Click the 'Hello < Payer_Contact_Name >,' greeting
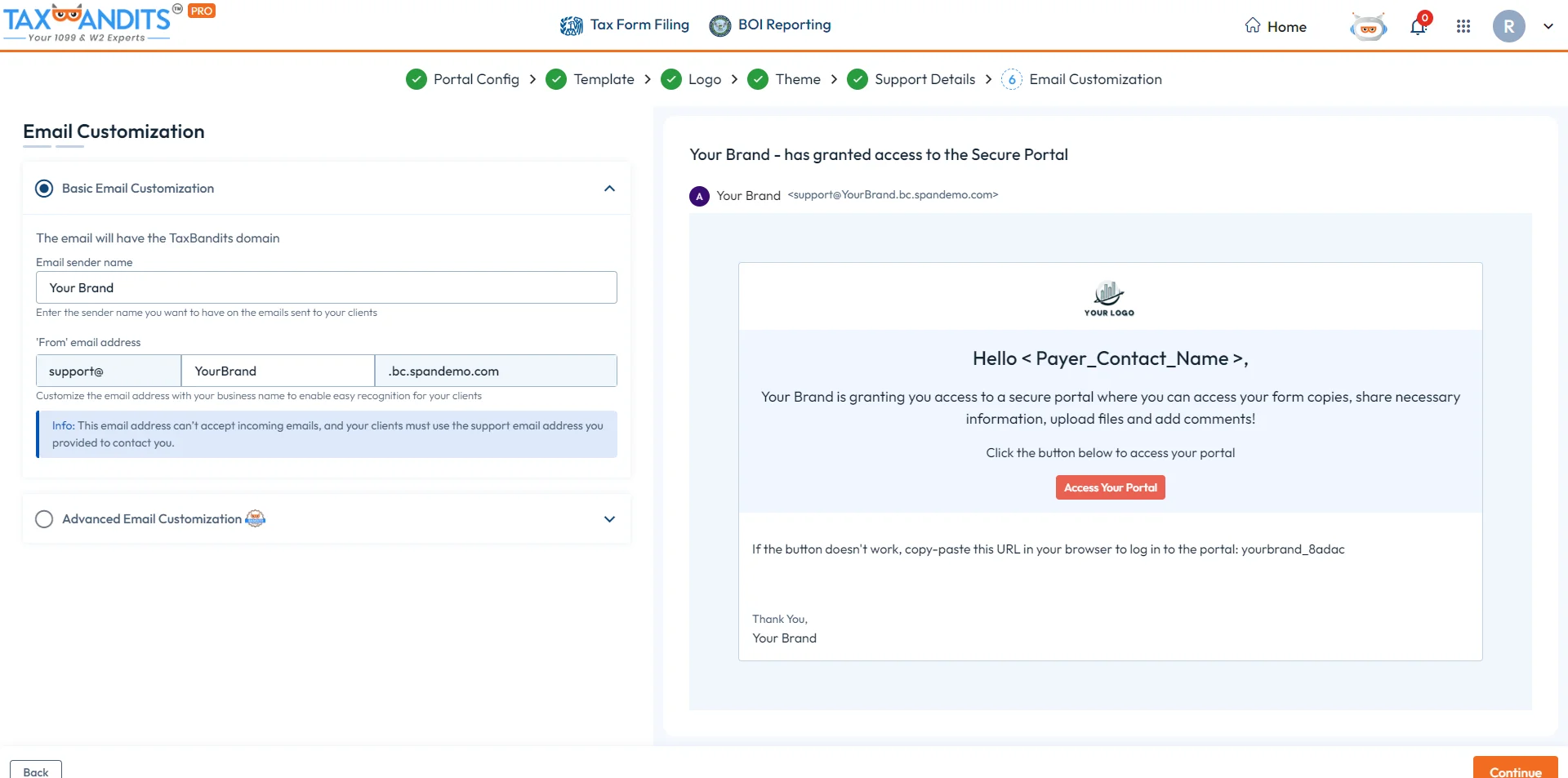The image size is (1568, 778). tap(1110, 358)
